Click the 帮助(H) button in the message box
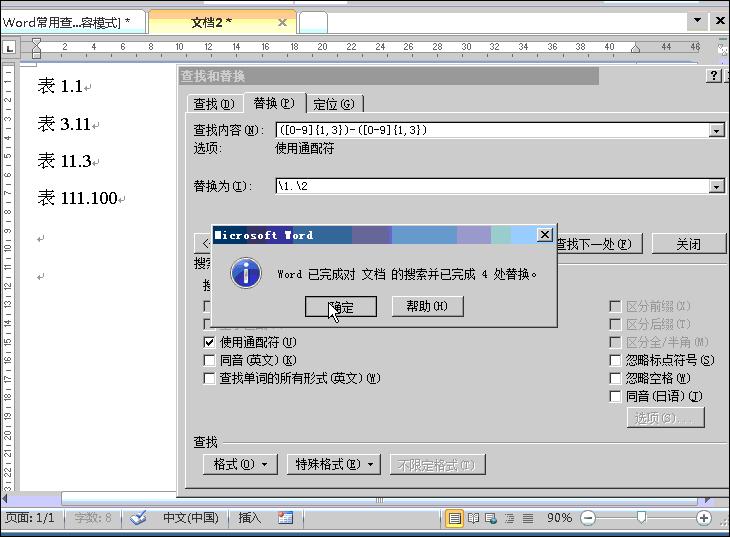Viewport: 730px width, 537px height. 427,306
